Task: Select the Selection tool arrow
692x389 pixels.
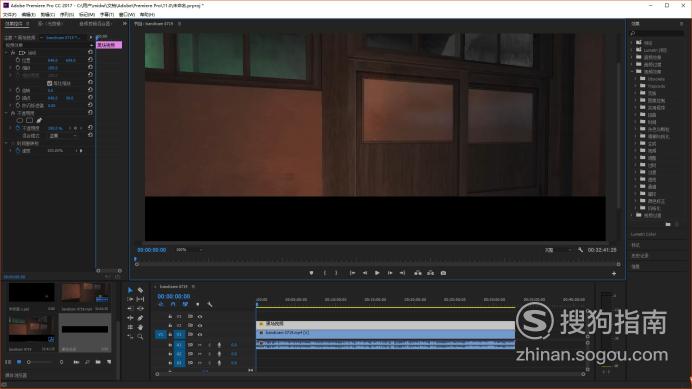Action: 130,290
